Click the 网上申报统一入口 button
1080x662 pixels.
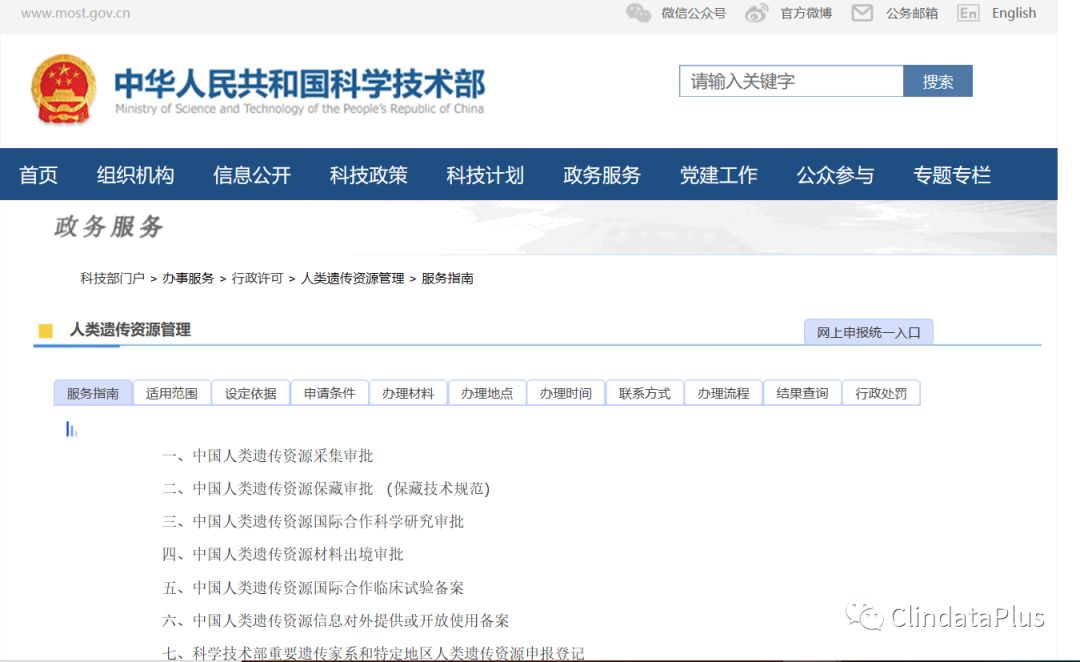pyautogui.click(x=868, y=333)
